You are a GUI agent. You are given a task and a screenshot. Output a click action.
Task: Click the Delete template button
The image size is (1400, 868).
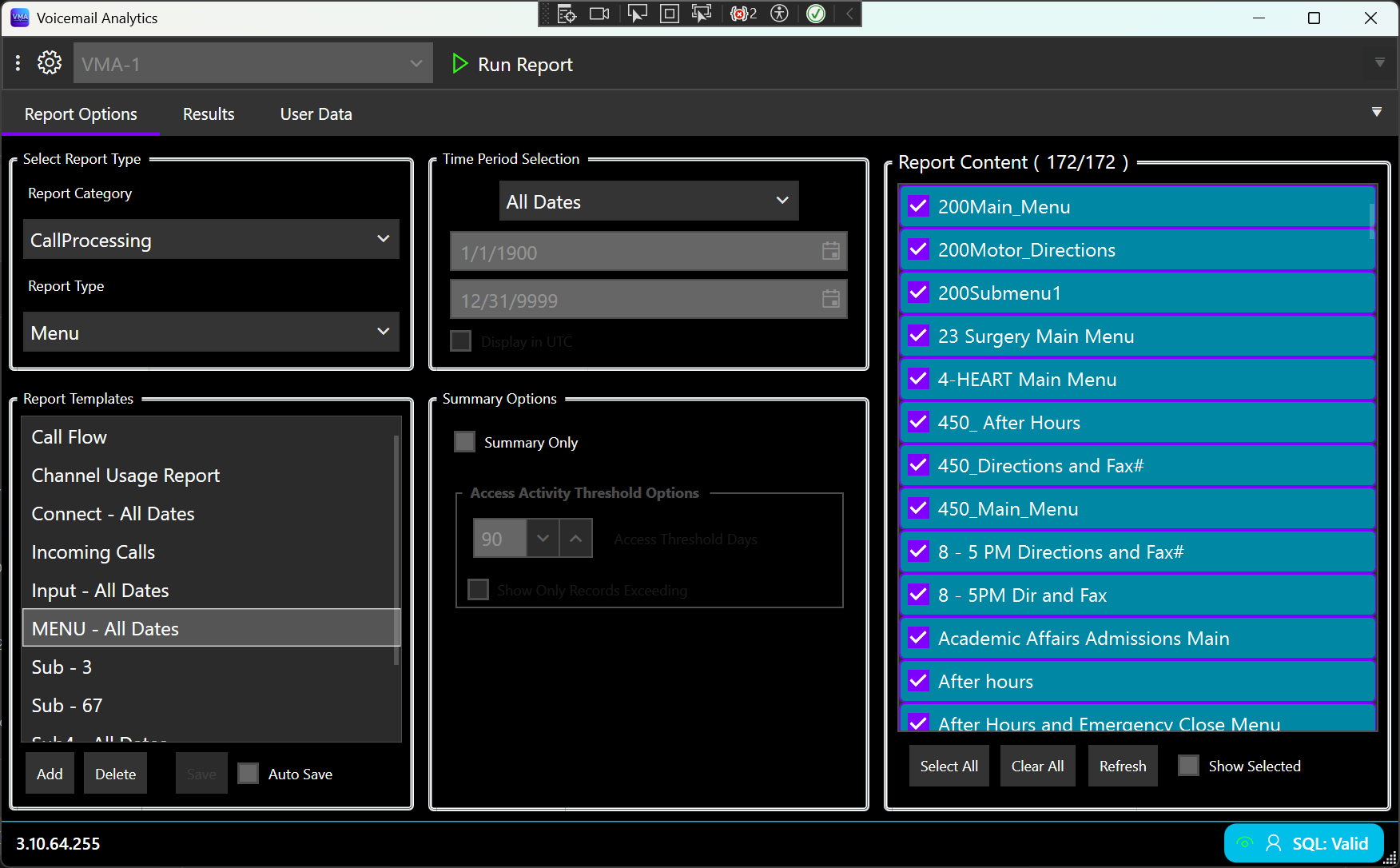116,773
